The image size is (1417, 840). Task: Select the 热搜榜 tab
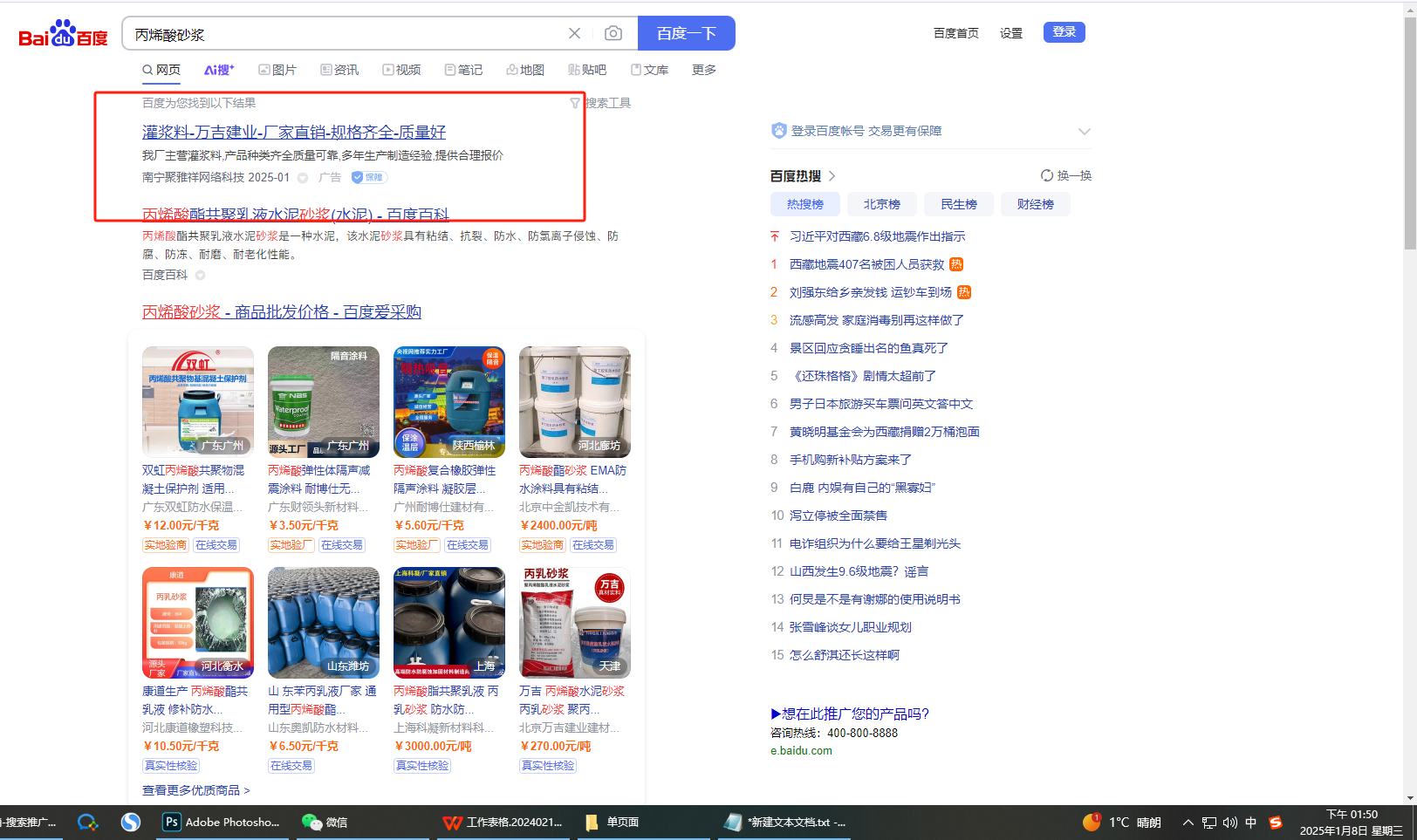point(805,204)
